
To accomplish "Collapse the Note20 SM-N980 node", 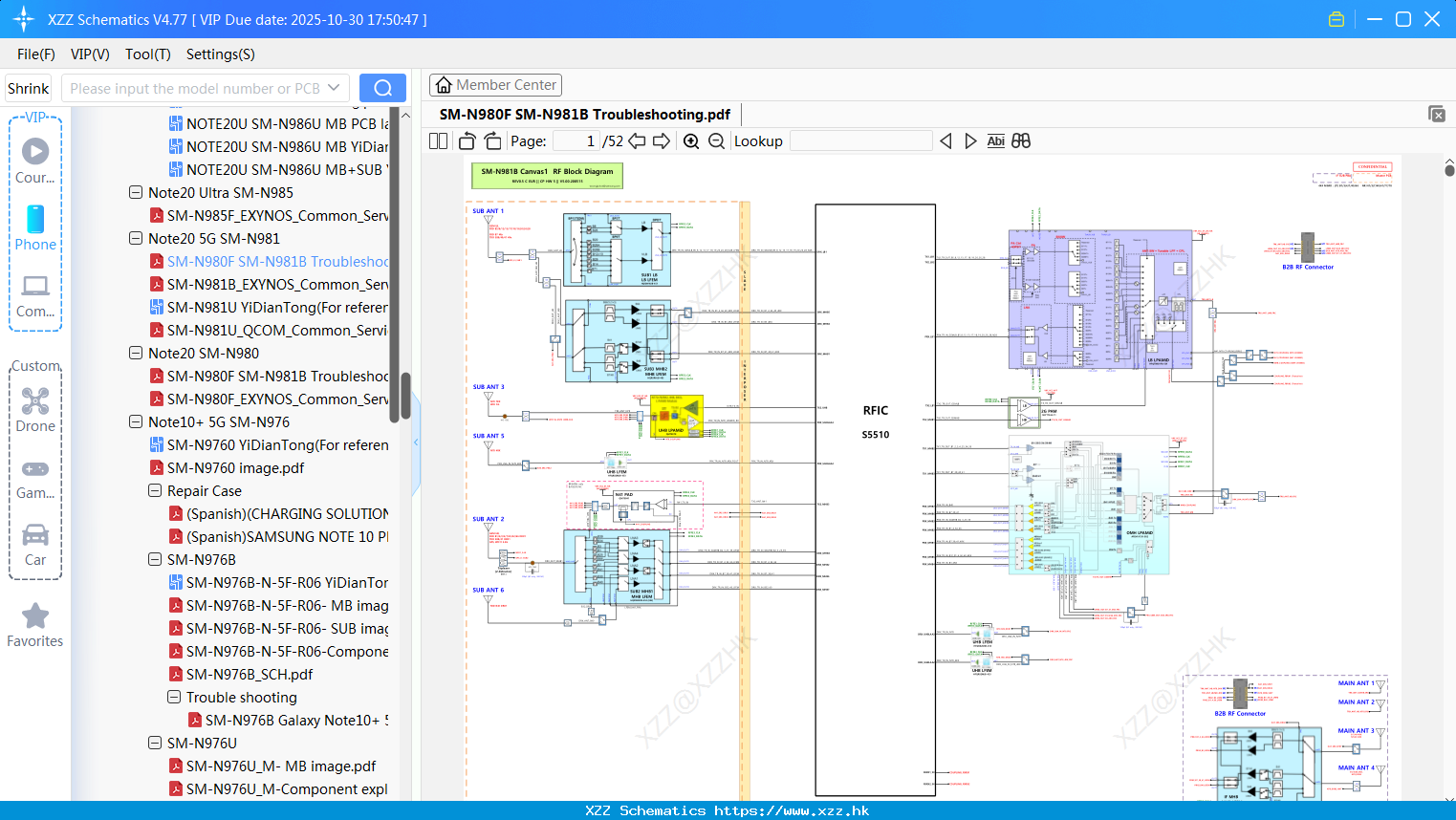I will click(x=136, y=353).
